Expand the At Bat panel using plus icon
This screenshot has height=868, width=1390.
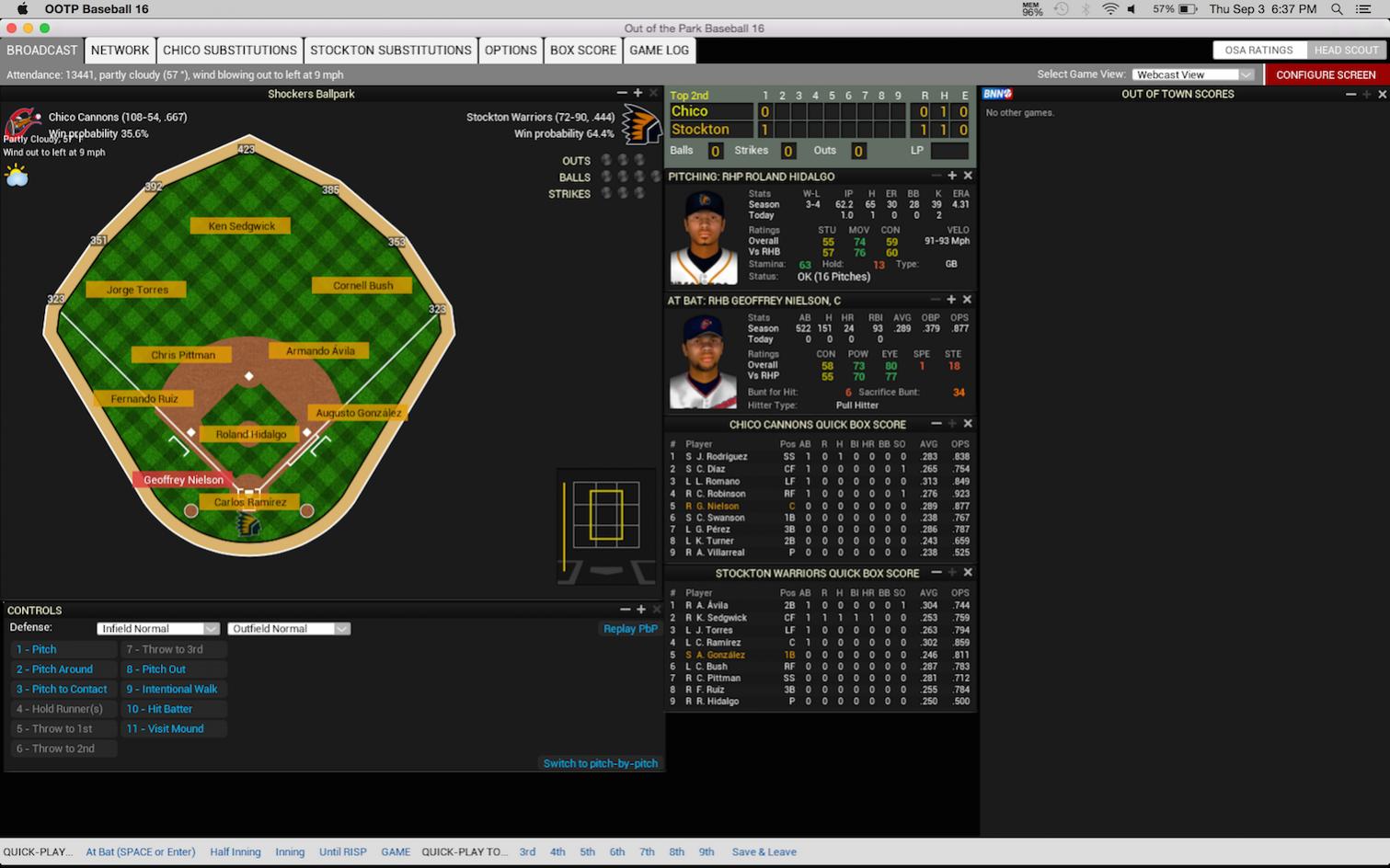(x=951, y=300)
